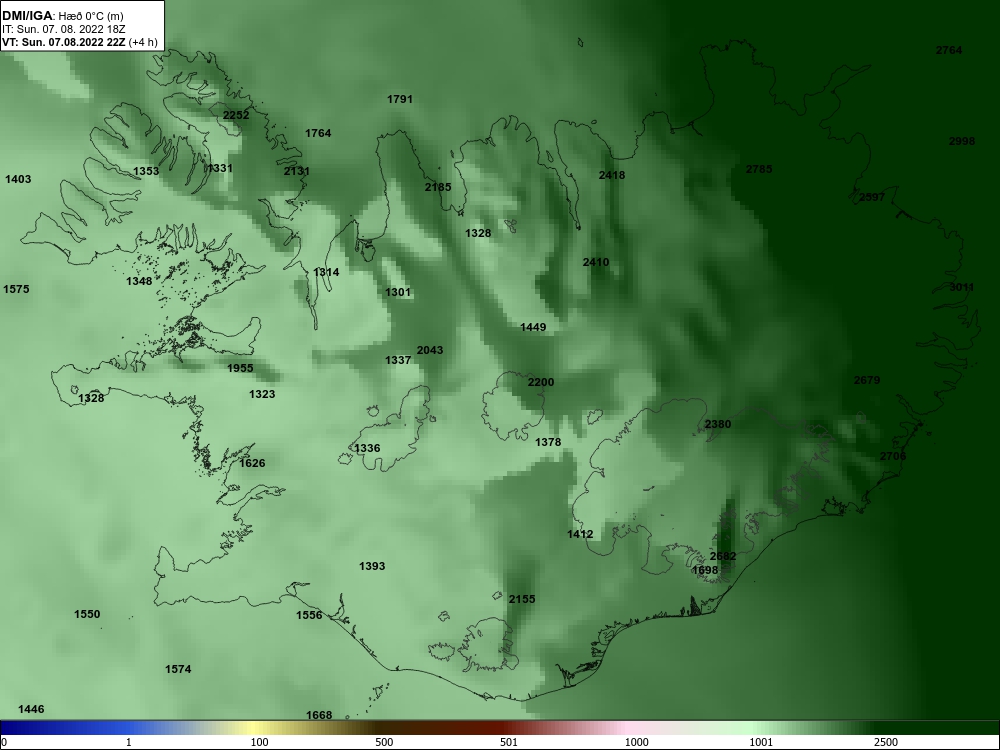Viewport: 1000px width, 750px height.
Task: Click the value 1348 near the islands
Action: 139,281
